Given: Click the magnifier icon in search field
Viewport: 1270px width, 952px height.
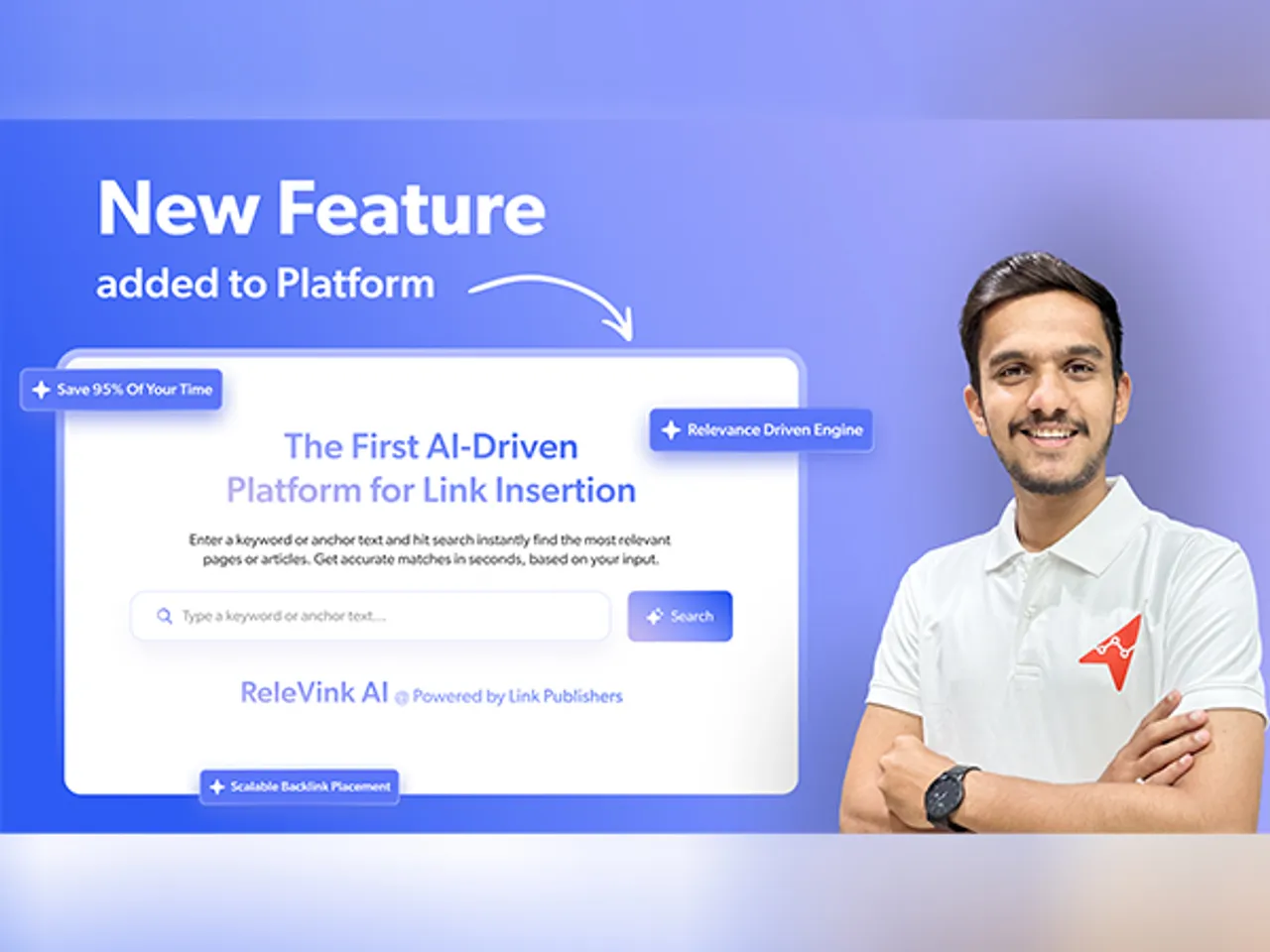Looking at the screenshot, I should (165, 616).
